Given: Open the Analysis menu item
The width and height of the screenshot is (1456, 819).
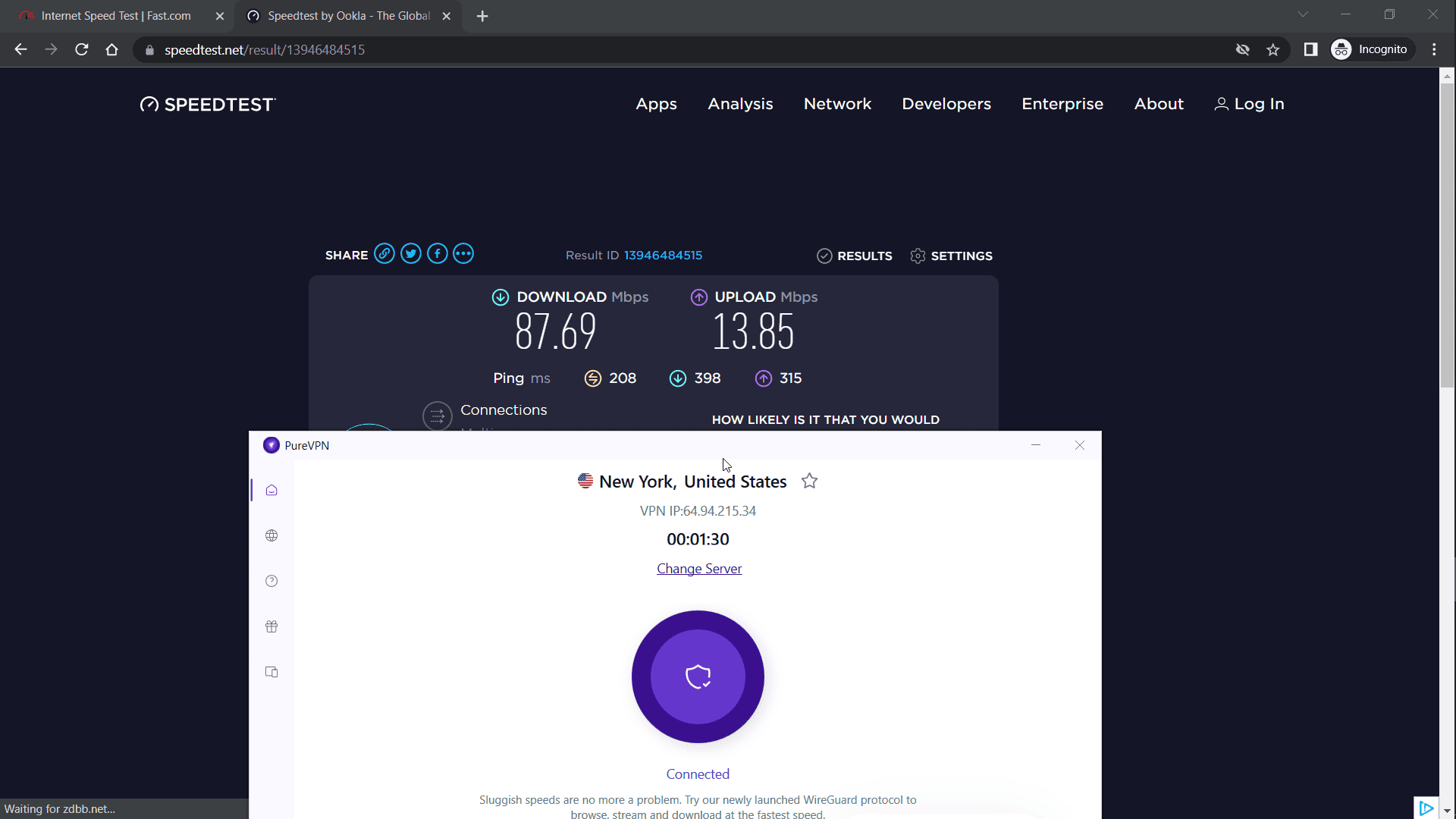Looking at the screenshot, I should pyautogui.click(x=740, y=104).
